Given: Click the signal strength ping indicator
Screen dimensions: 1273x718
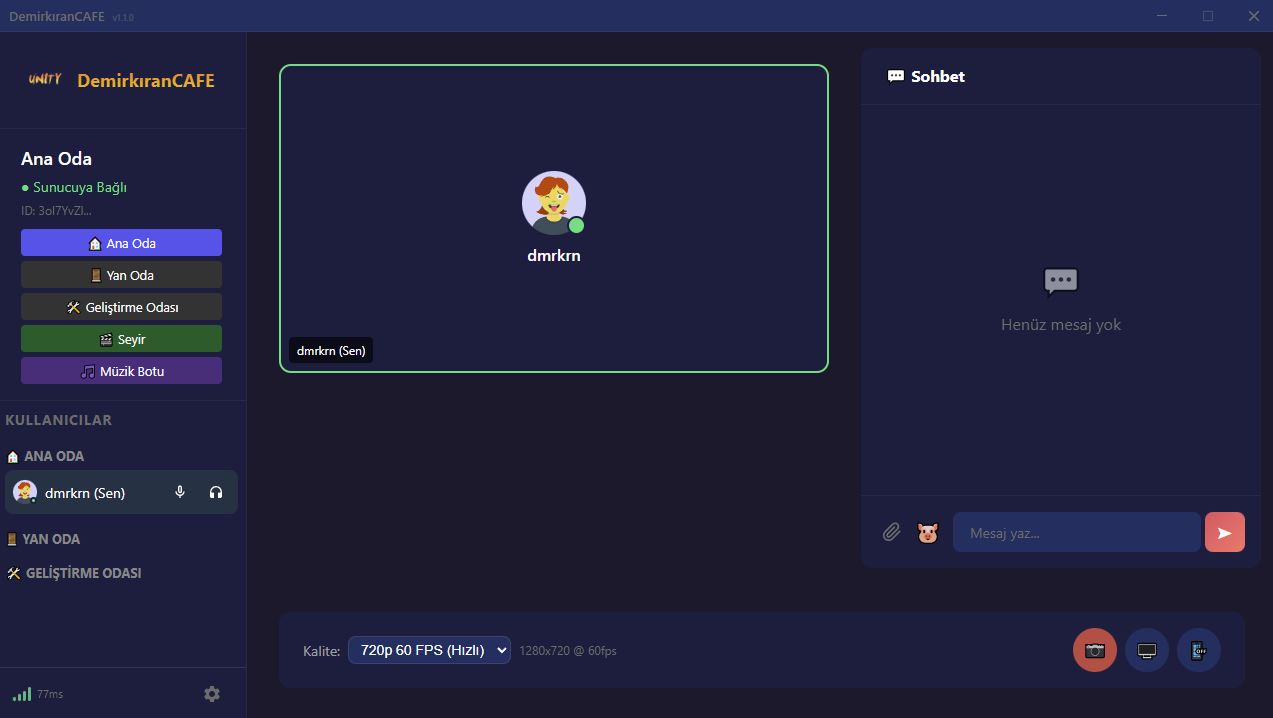Looking at the screenshot, I should click(x=22, y=694).
